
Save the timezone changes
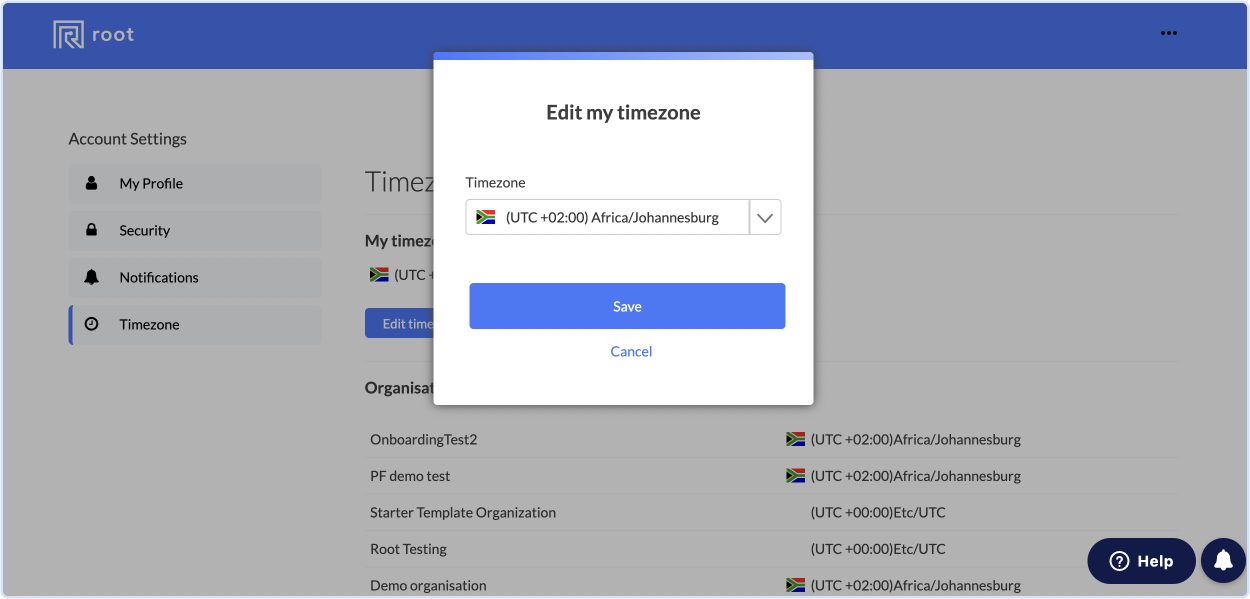[x=627, y=306]
